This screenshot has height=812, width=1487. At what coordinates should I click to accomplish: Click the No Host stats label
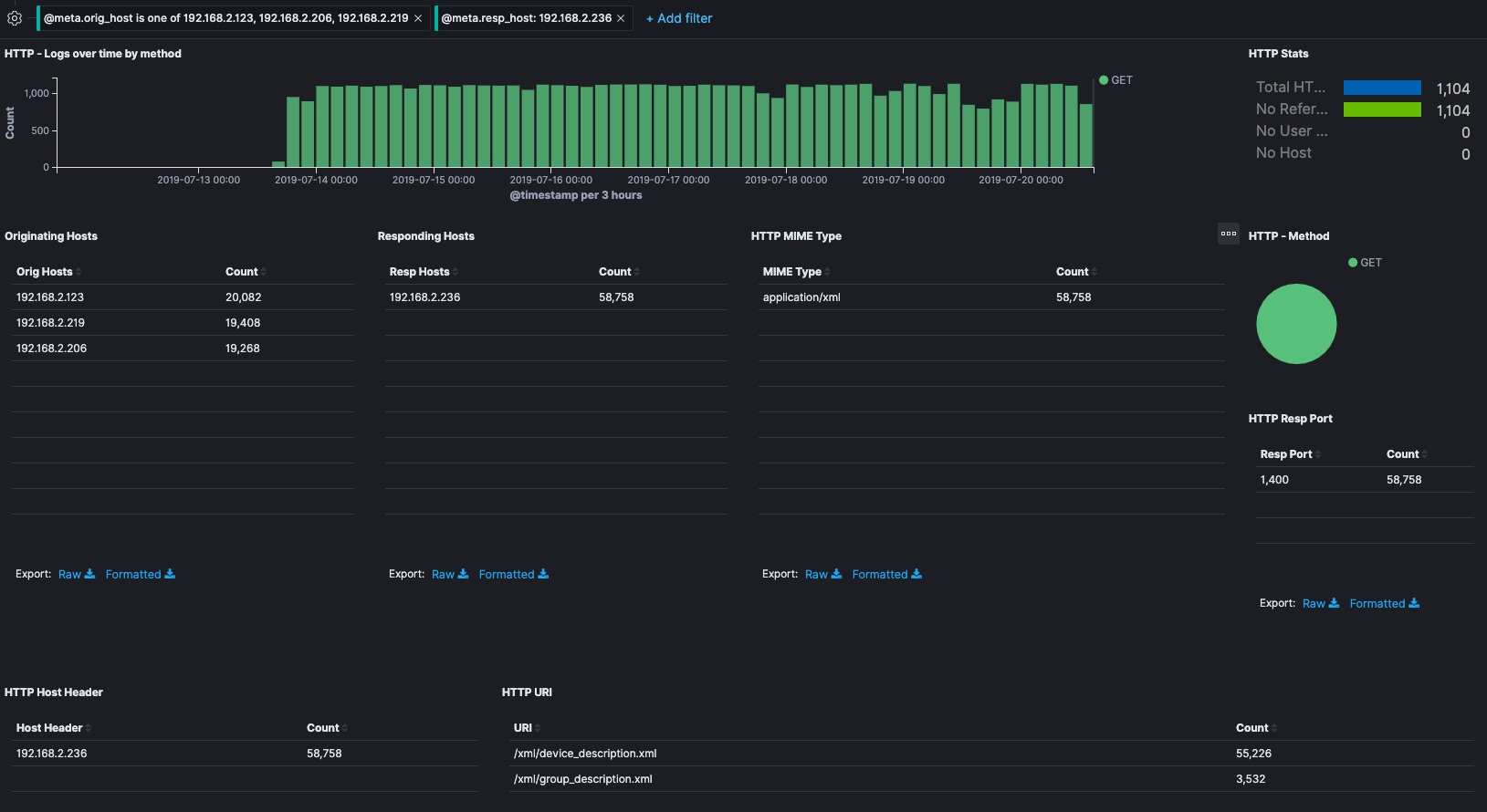(1283, 153)
